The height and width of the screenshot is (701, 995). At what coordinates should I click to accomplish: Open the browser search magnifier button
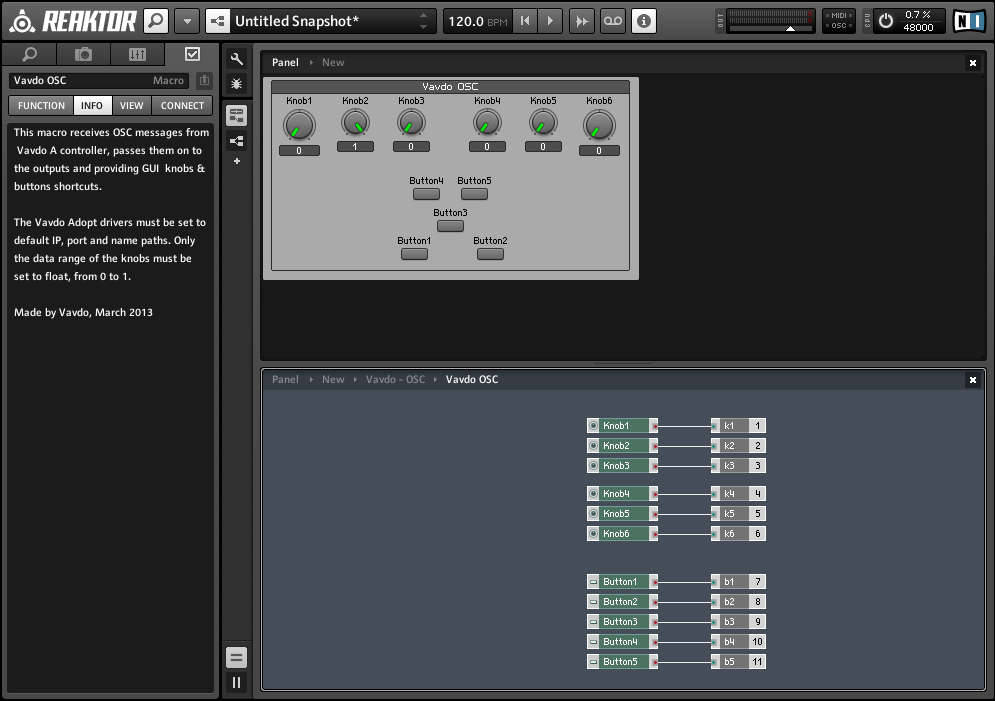(x=156, y=21)
